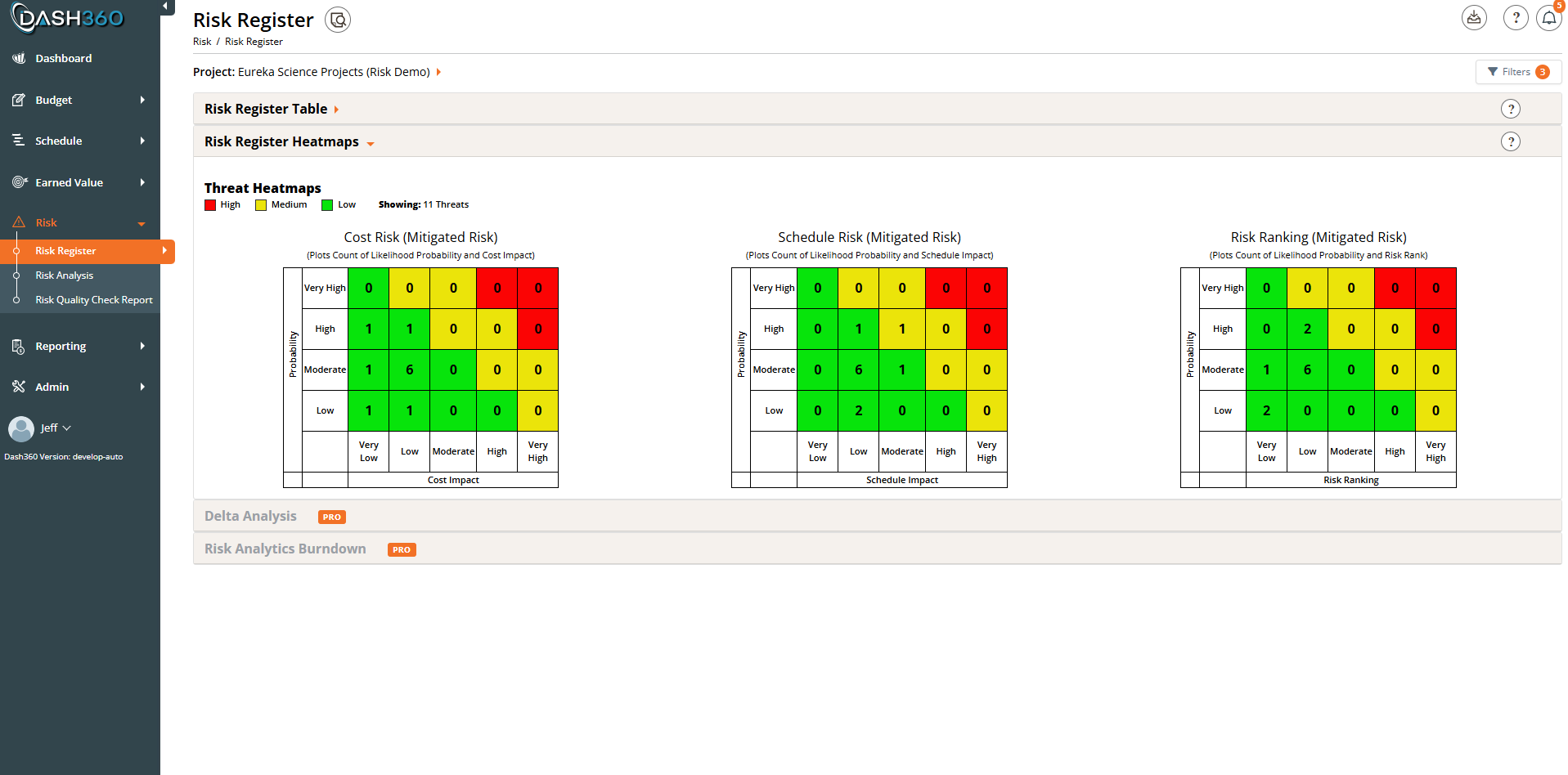
Task: Open the Dashboard icon in sidebar
Action: (x=19, y=58)
